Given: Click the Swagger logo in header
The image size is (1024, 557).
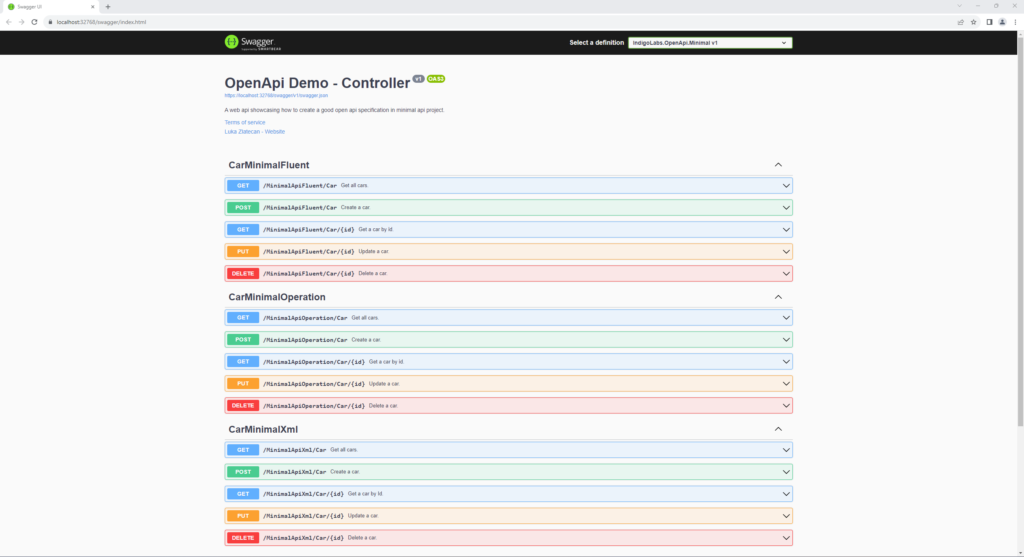Looking at the screenshot, I should 245,42.
